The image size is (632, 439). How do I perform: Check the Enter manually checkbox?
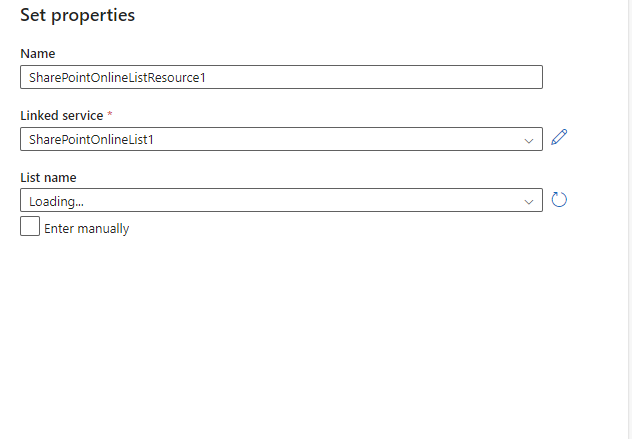(x=30, y=226)
